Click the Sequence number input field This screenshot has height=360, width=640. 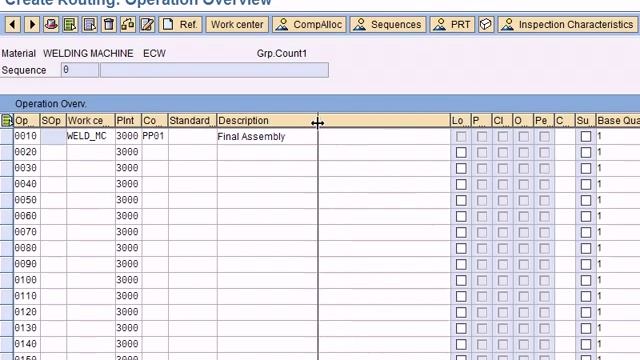tap(80, 70)
